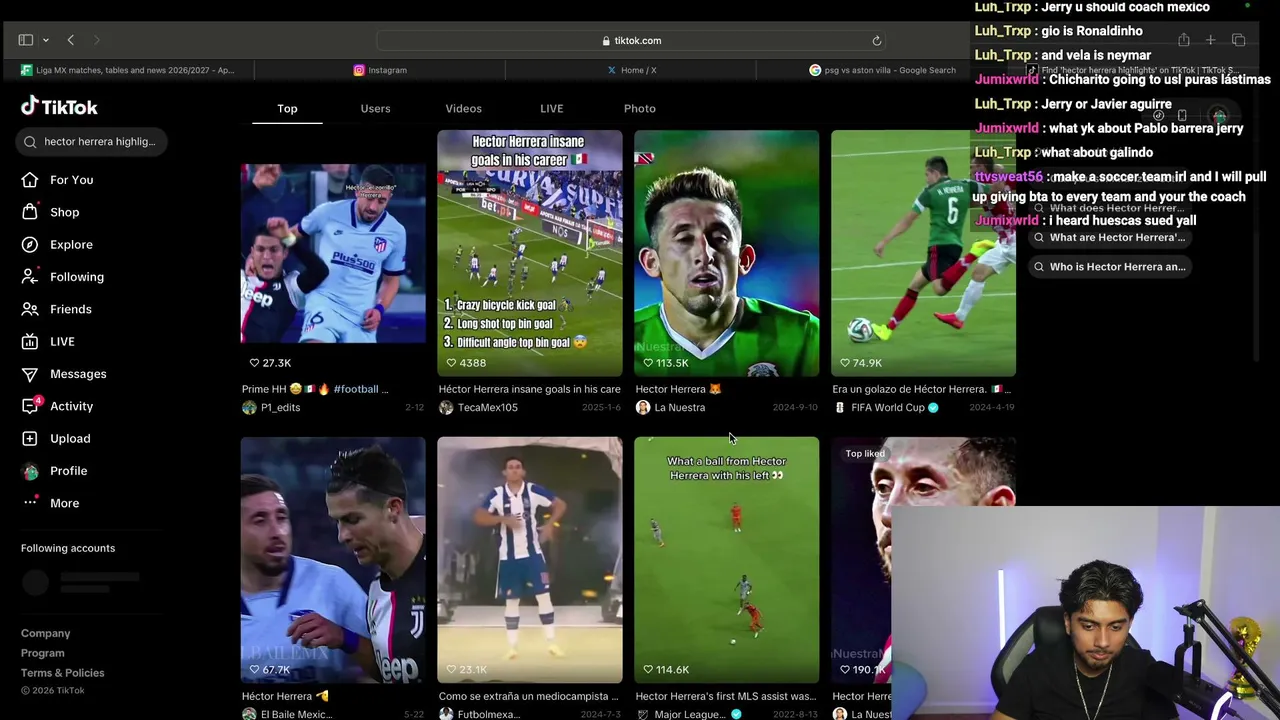Click the "Como se extraña un mediocampista" caption

tap(528, 696)
